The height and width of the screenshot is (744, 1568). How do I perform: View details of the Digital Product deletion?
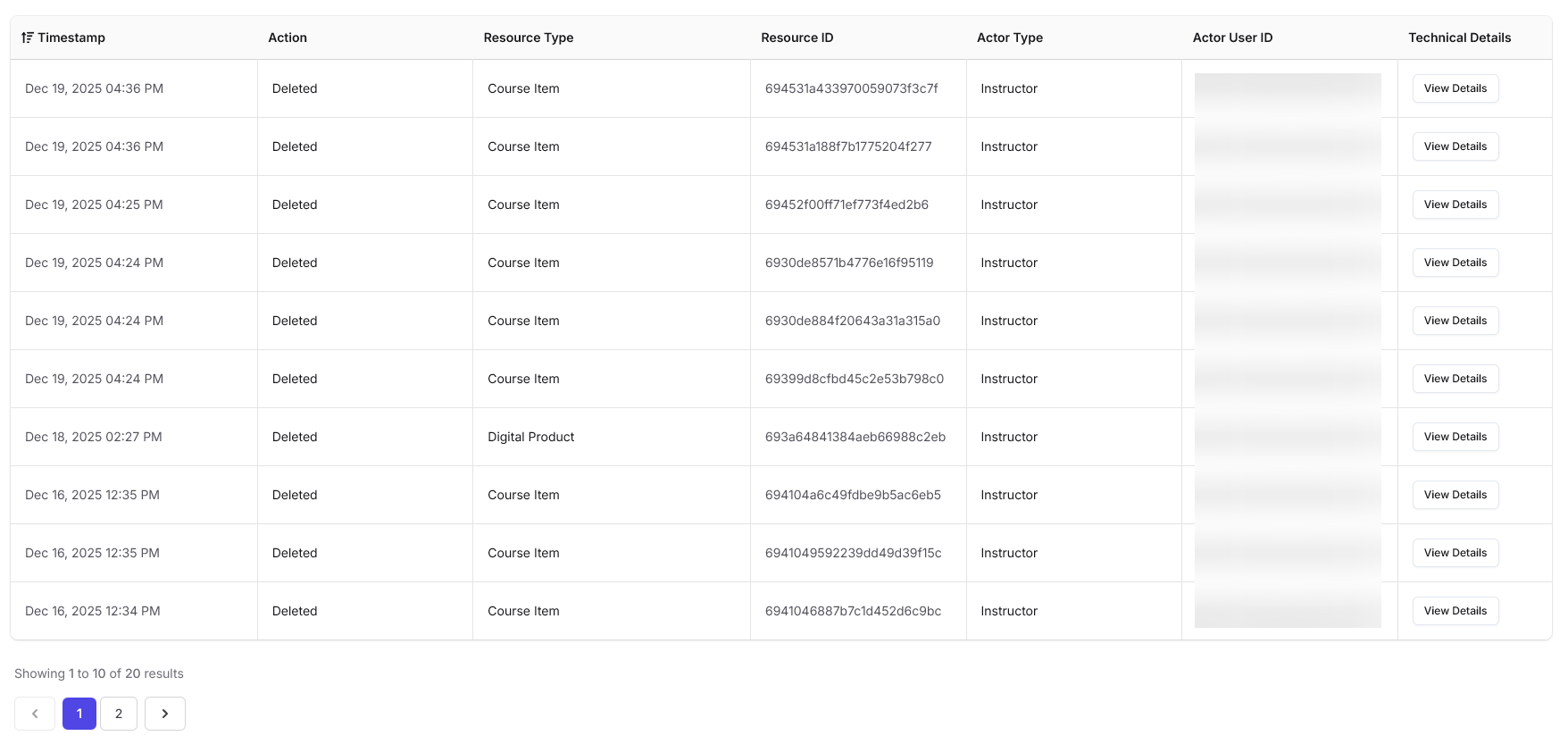[x=1455, y=437]
